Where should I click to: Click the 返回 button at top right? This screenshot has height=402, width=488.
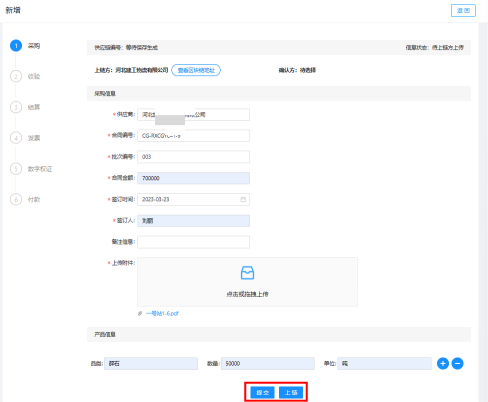click(463, 10)
